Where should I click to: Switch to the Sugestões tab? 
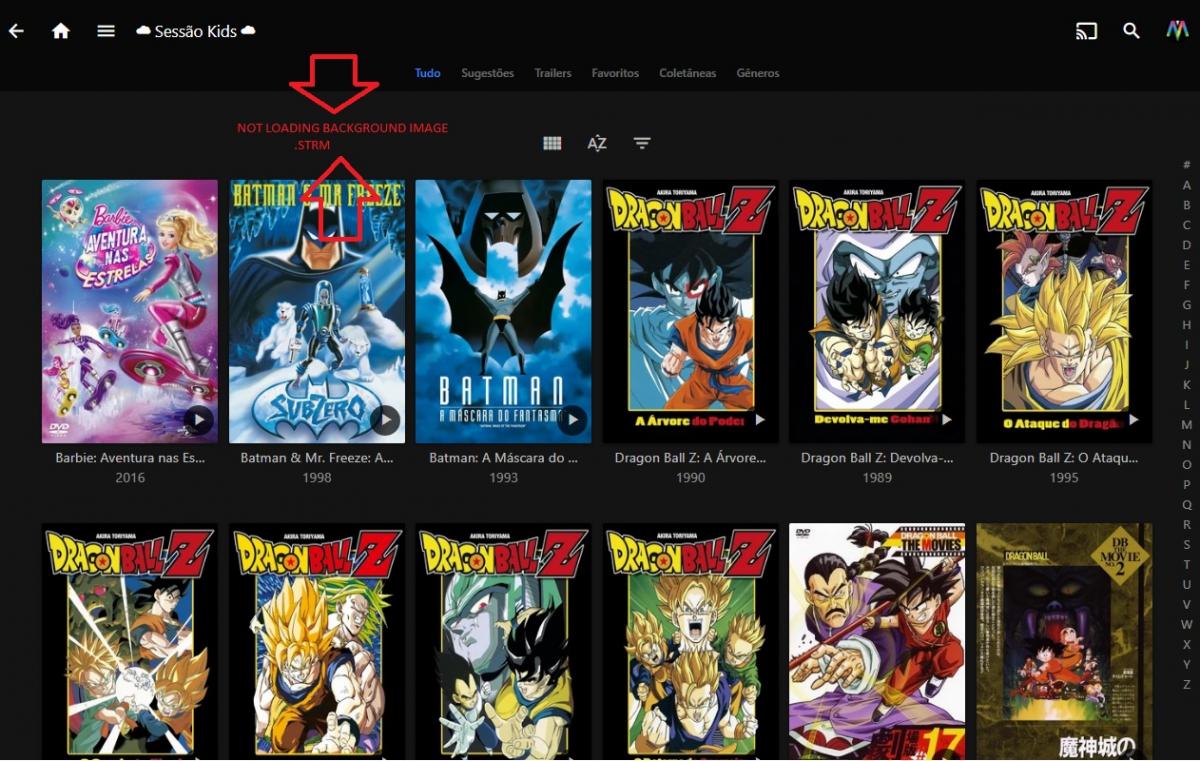pos(488,73)
